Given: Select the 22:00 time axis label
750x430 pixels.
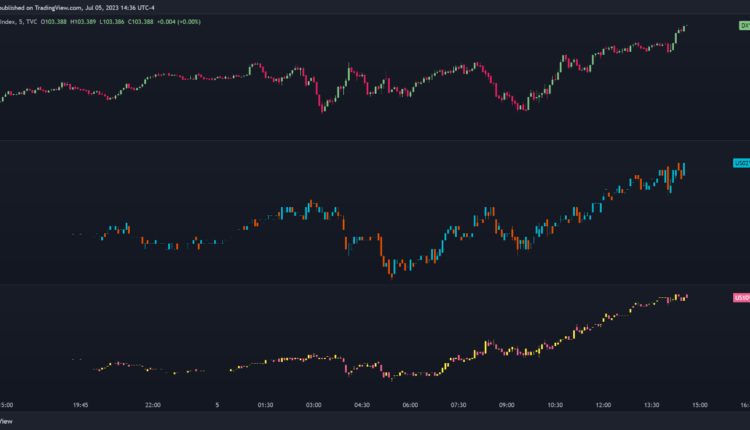Looking at the screenshot, I should (153, 405).
